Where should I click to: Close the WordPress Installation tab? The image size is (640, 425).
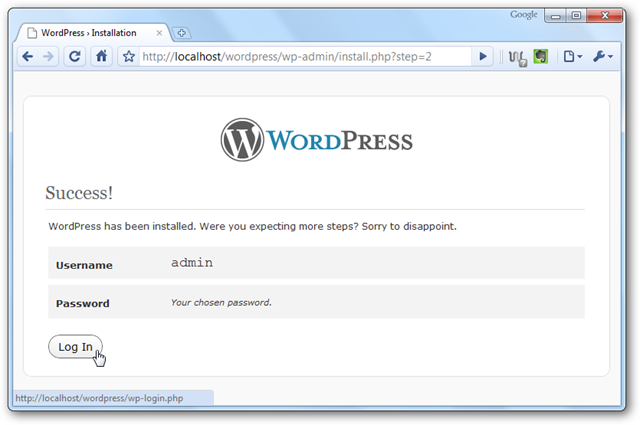pos(159,33)
